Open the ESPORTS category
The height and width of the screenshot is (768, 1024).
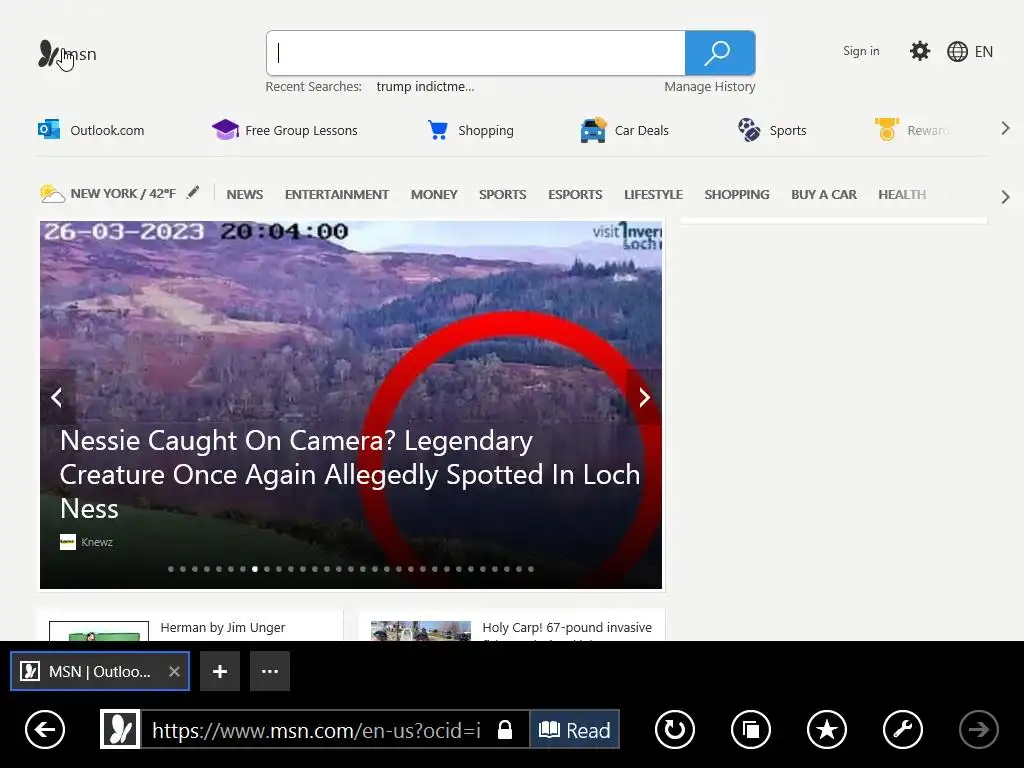(x=575, y=195)
